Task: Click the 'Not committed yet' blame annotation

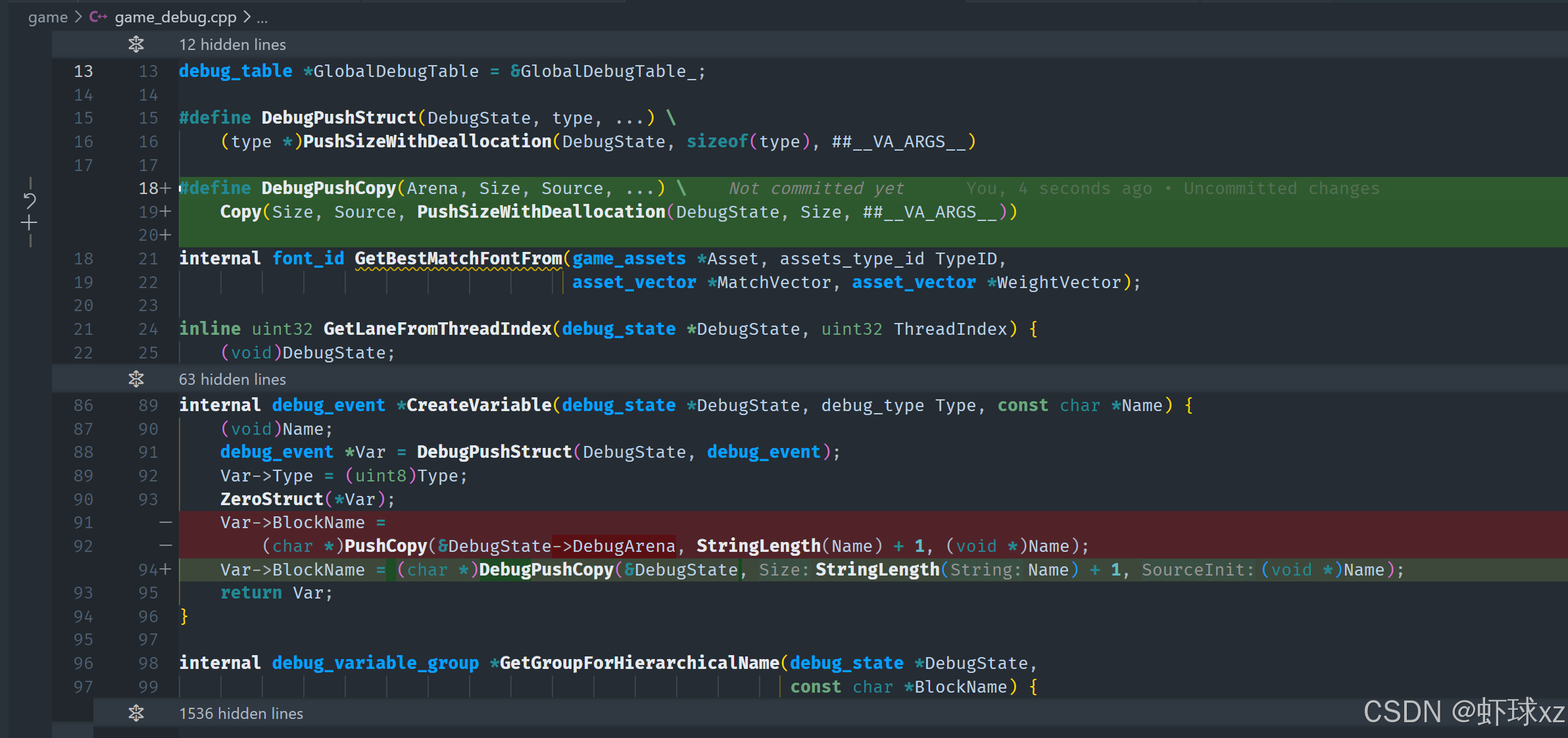Action: [816, 189]
